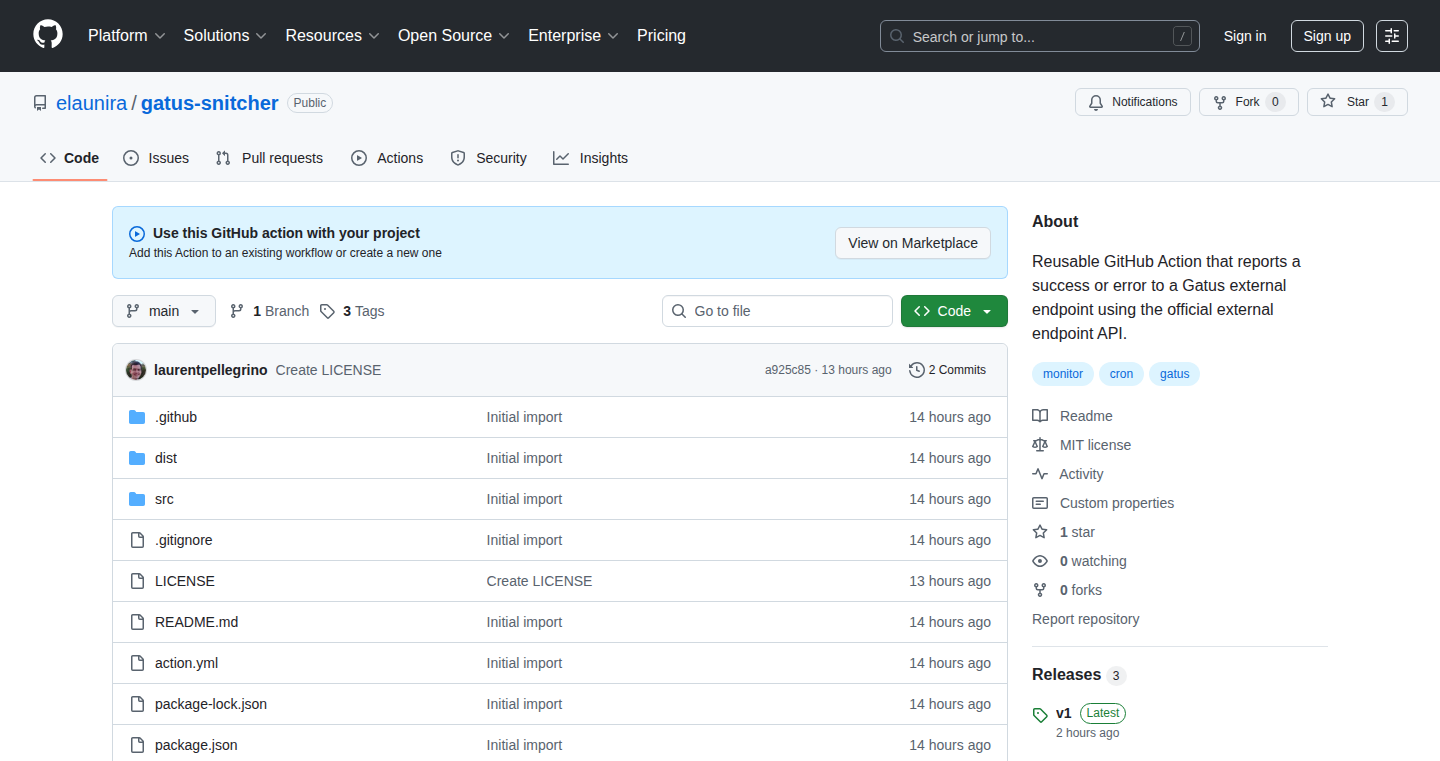Click the Sign up button
The image size is (1440, 761).
coord(1327,36)
